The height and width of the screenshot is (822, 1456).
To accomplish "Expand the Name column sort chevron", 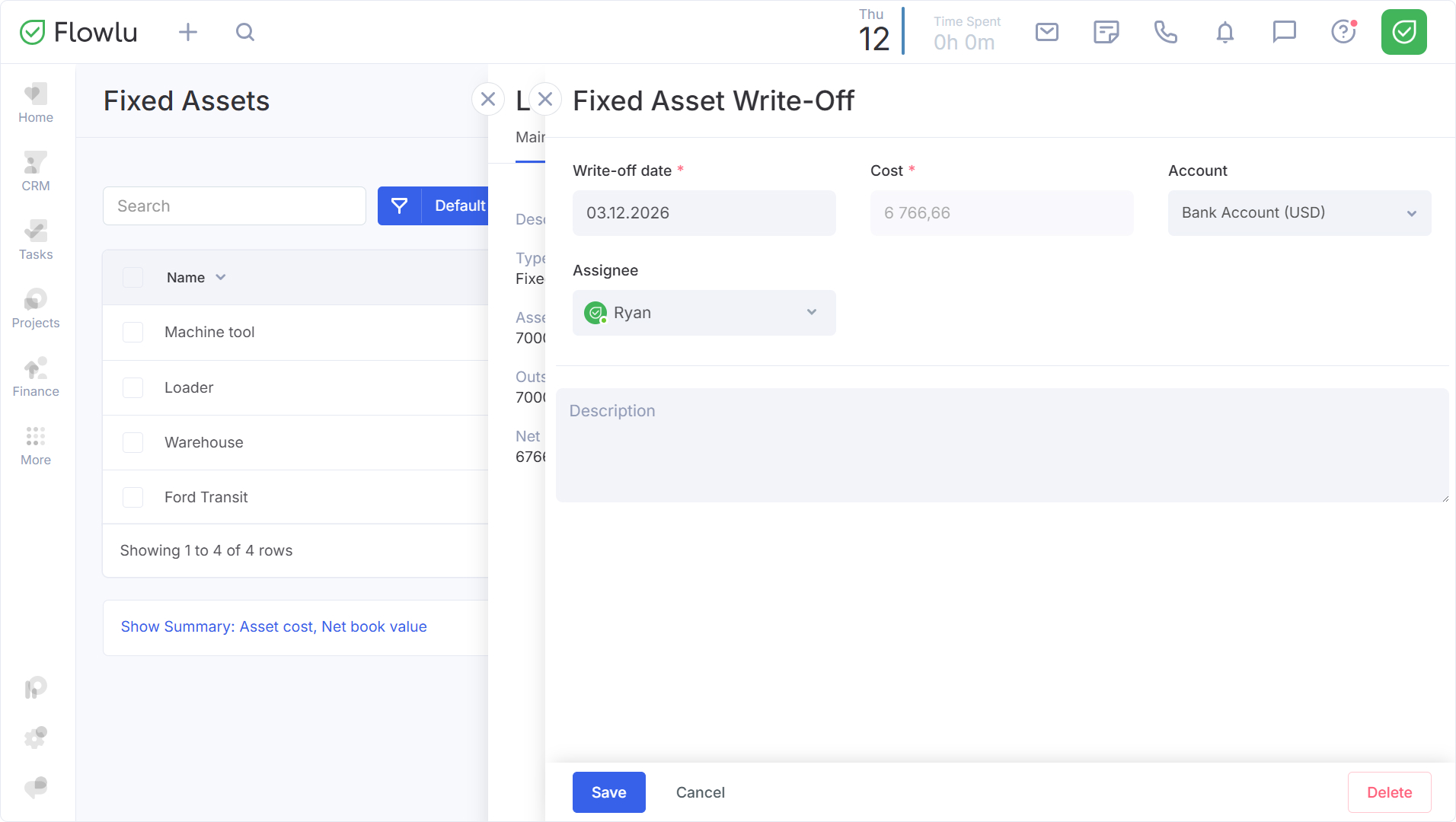I will coord(221,278).
